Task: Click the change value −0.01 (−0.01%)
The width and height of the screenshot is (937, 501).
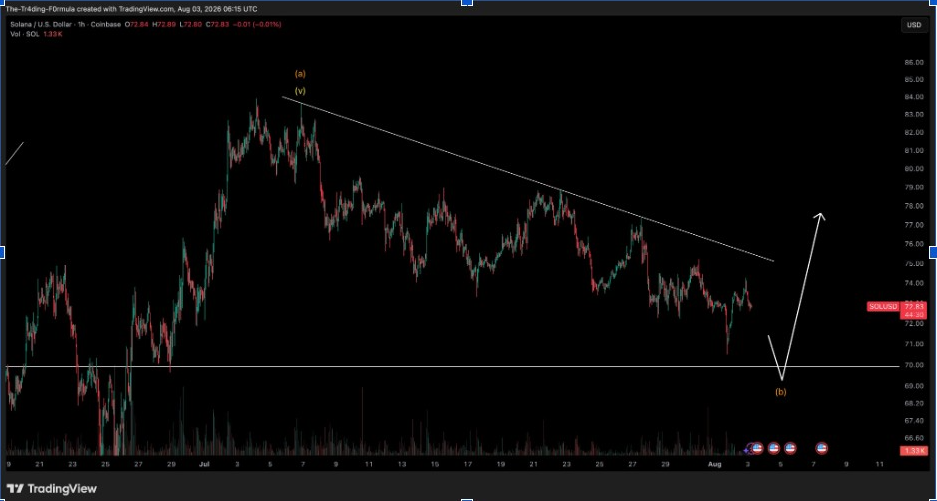Action: pos(256,25)
